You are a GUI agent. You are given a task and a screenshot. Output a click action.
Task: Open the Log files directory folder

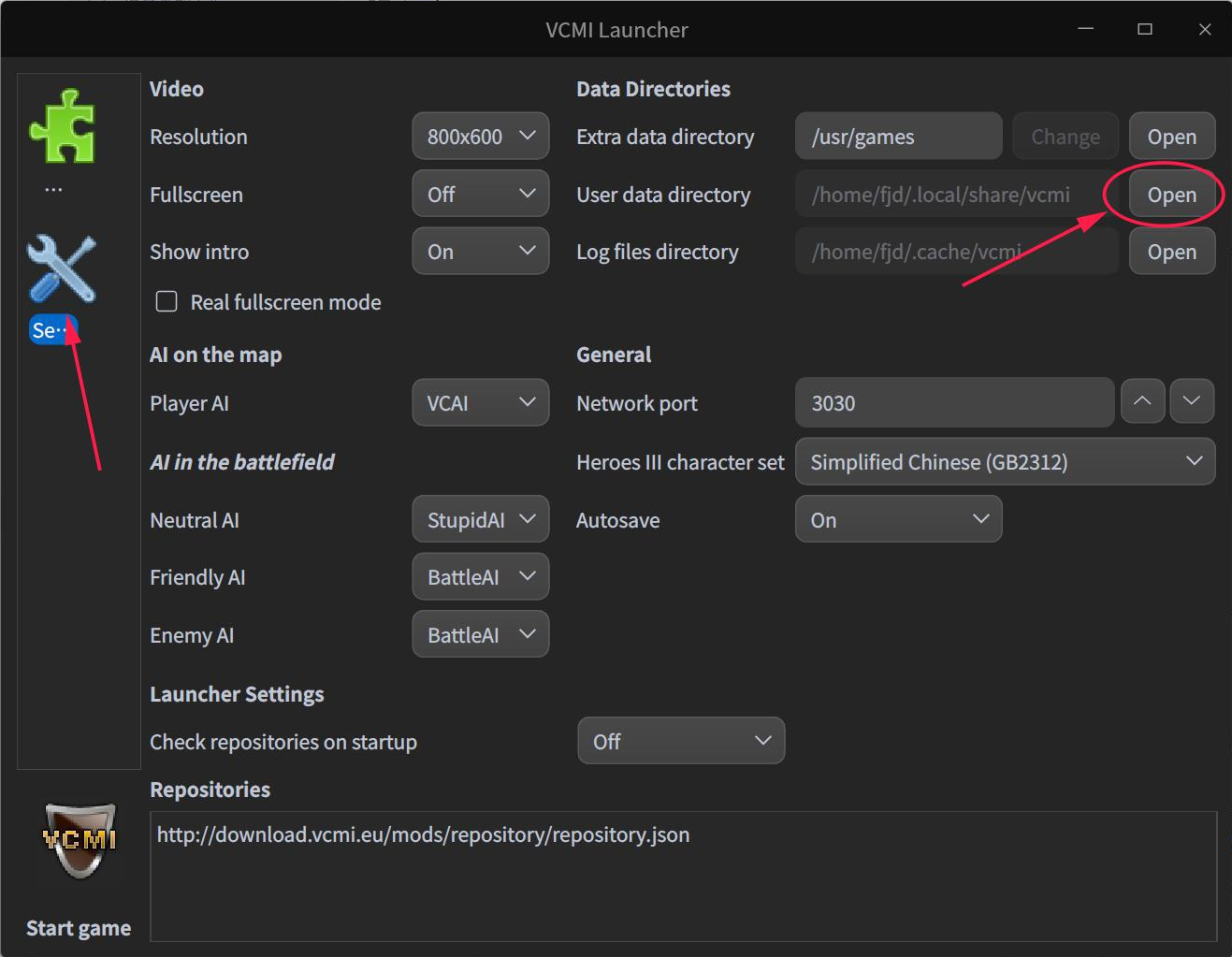click(1172, 252)
